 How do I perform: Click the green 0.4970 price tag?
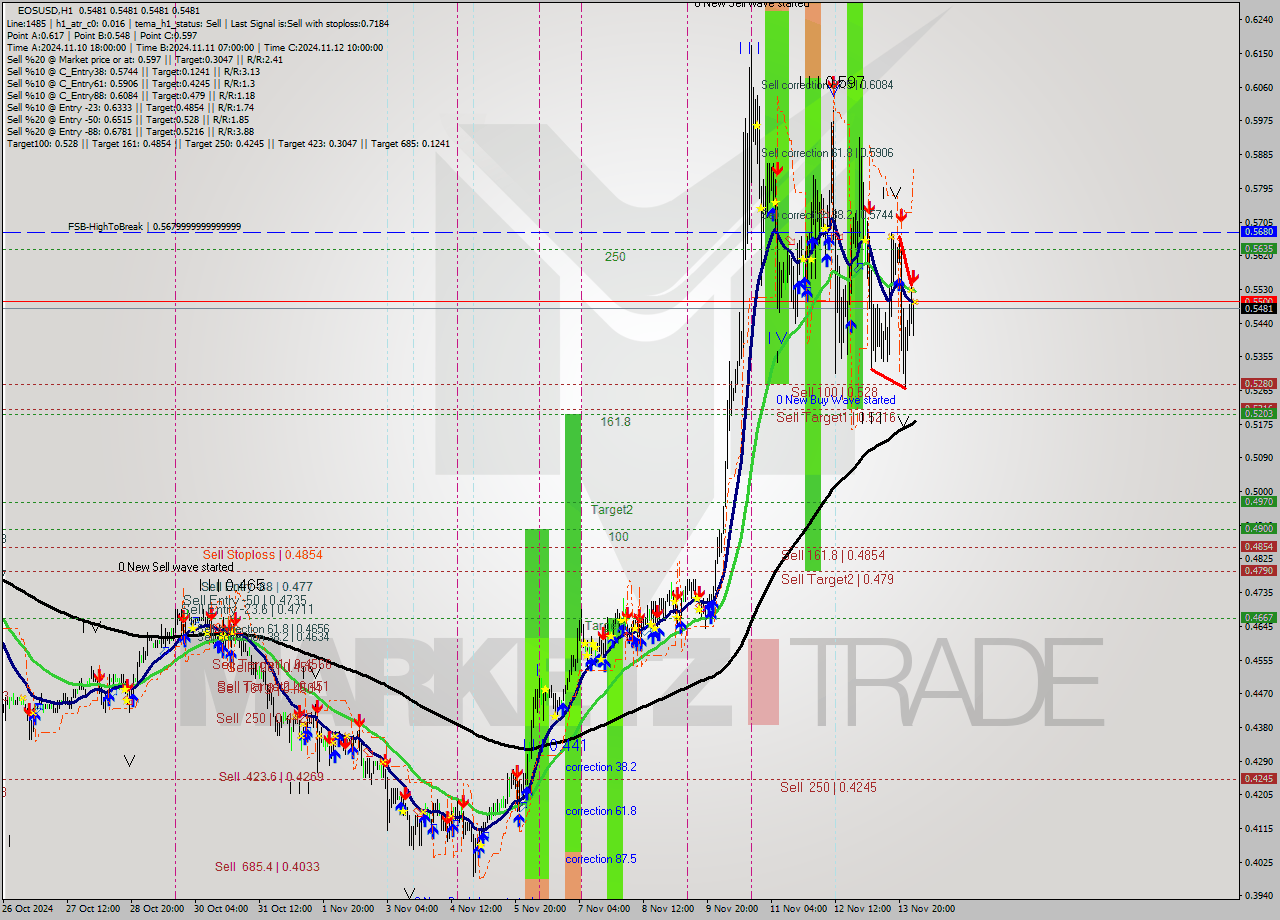coord(1257,502)
